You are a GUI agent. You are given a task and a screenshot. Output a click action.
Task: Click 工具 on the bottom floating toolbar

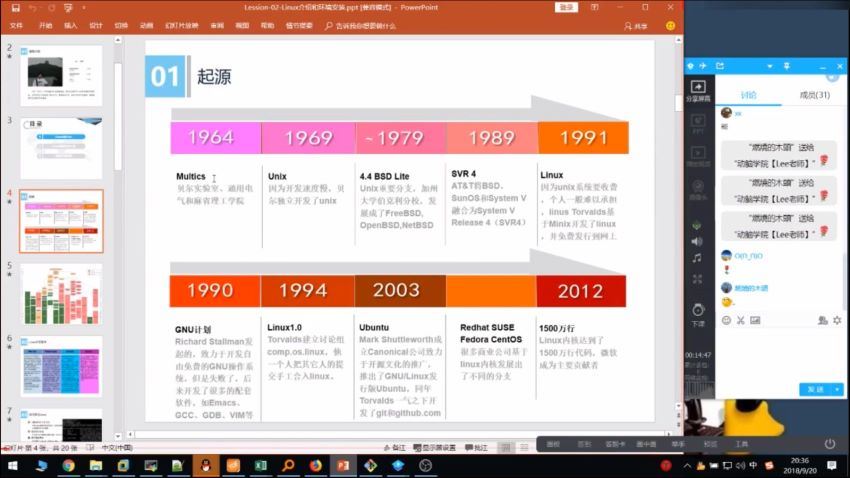click(x=742, y=444)
